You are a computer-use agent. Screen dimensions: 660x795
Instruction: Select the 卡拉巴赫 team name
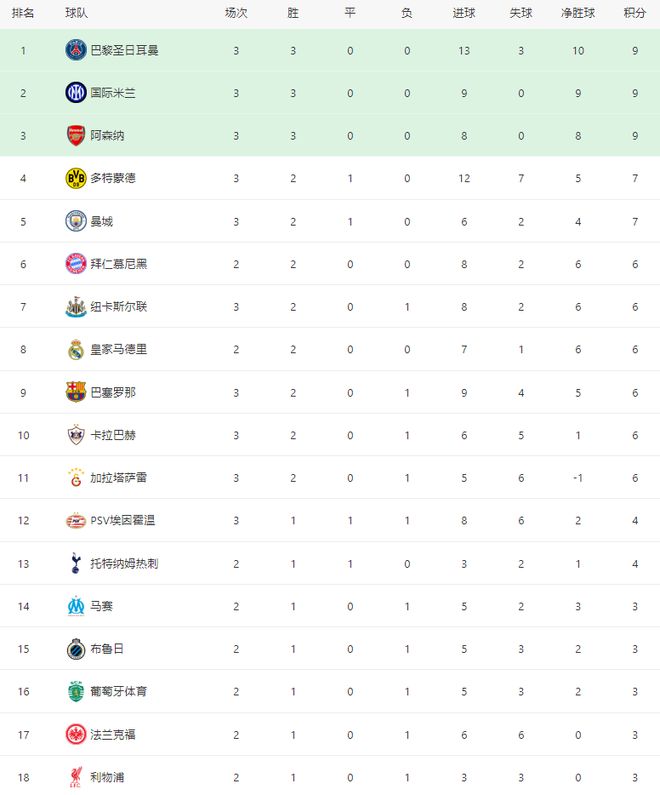point(112,435)
